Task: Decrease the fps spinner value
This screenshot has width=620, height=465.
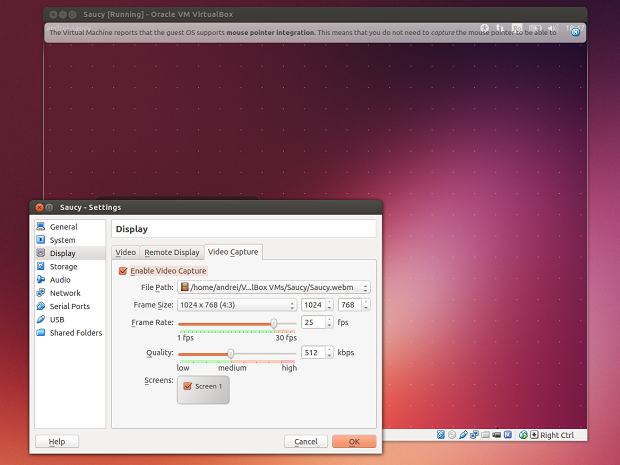Action: tap(329, 325)
